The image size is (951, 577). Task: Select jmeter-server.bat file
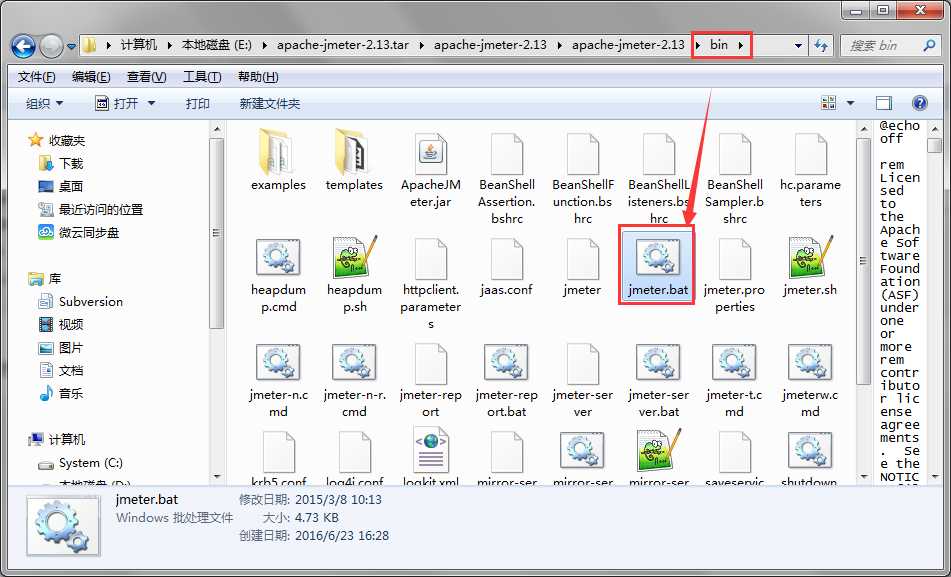(658, 381)
